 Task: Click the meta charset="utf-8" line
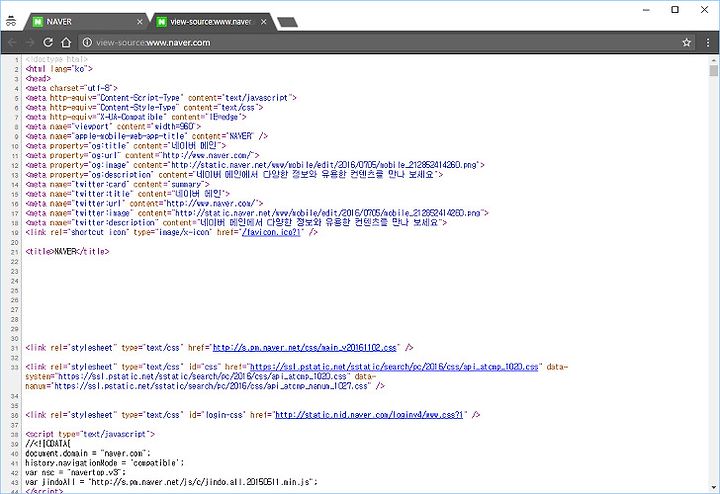[x=71, y=88]
